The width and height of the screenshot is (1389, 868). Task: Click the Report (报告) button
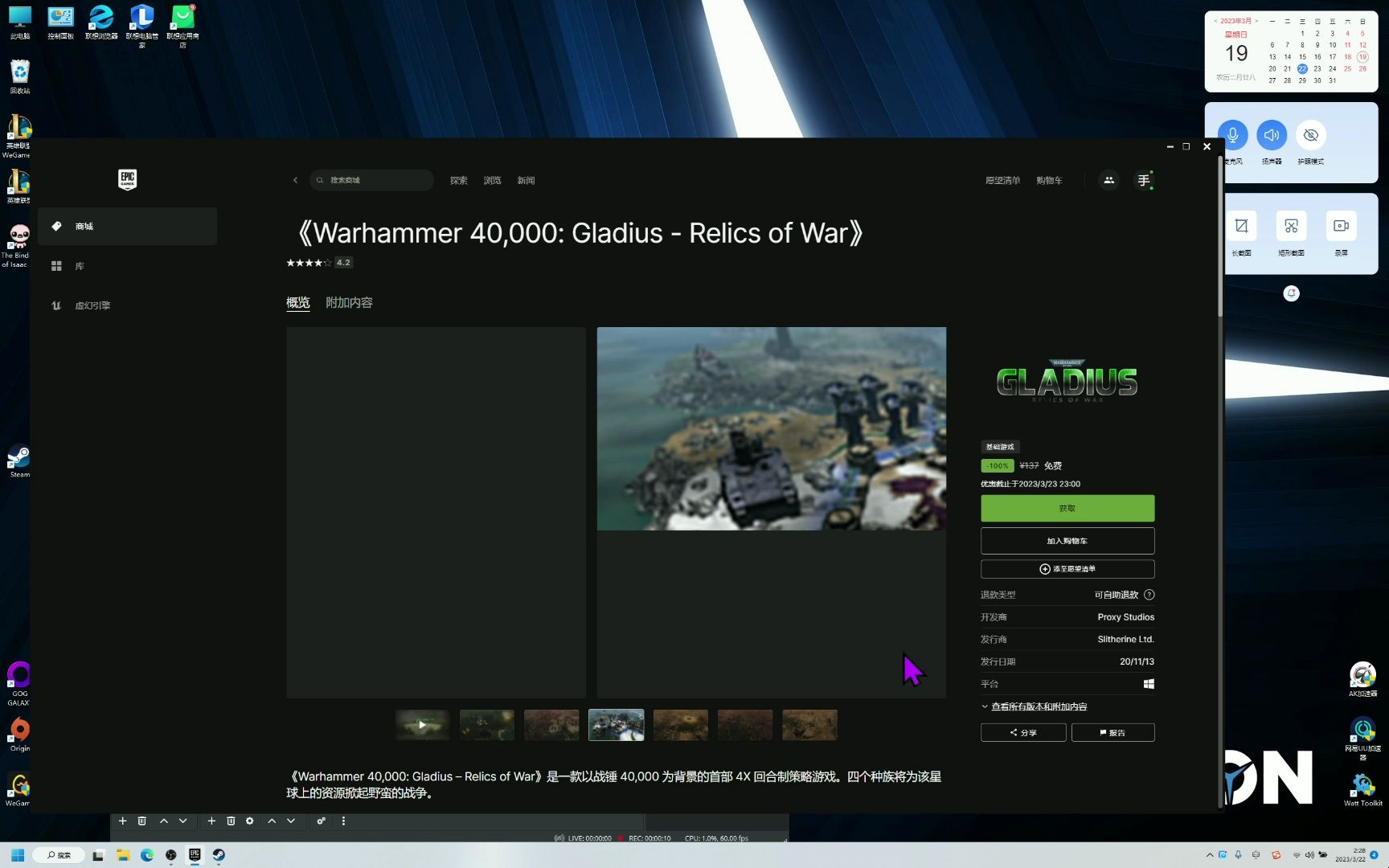(x=1112, y=732)
